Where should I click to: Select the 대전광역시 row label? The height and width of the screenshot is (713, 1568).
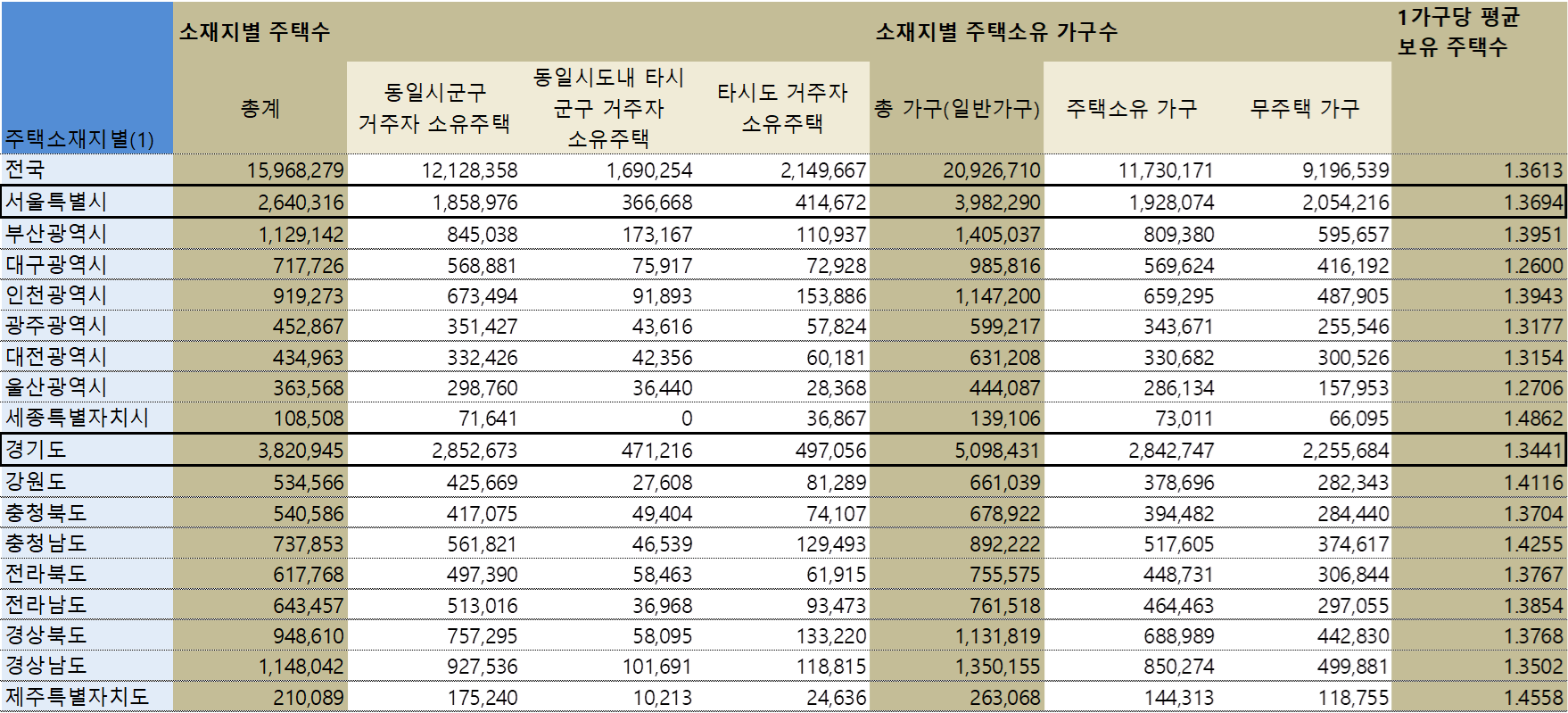(x=87, y=357)
